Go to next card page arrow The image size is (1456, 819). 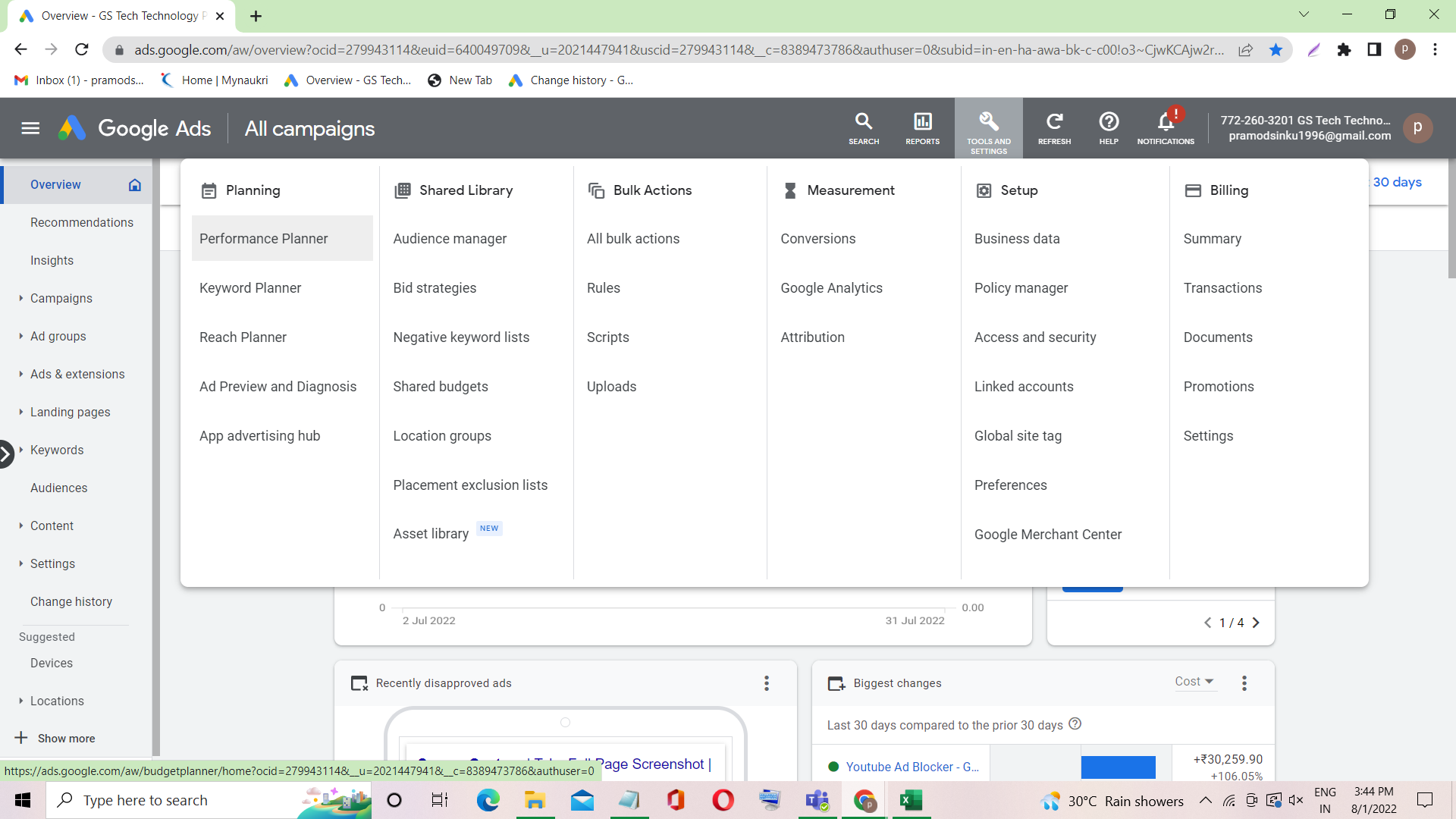[1256, 623]
